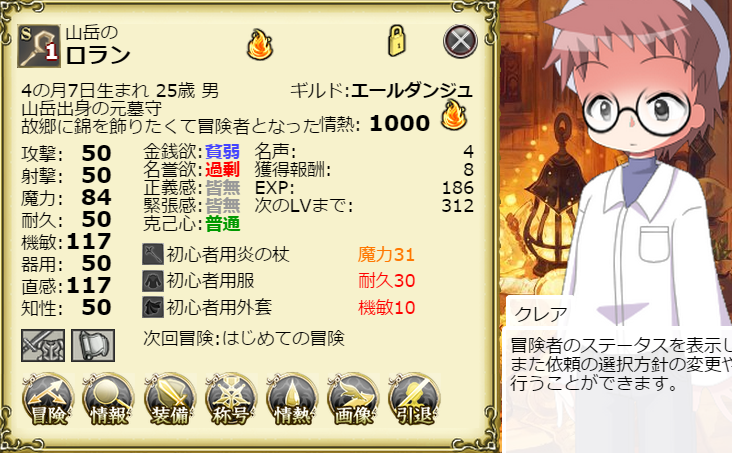This screenshot has height=453, width=732.
Task: Click the flame icon next to 1000
Action: (x=454, y=115)
